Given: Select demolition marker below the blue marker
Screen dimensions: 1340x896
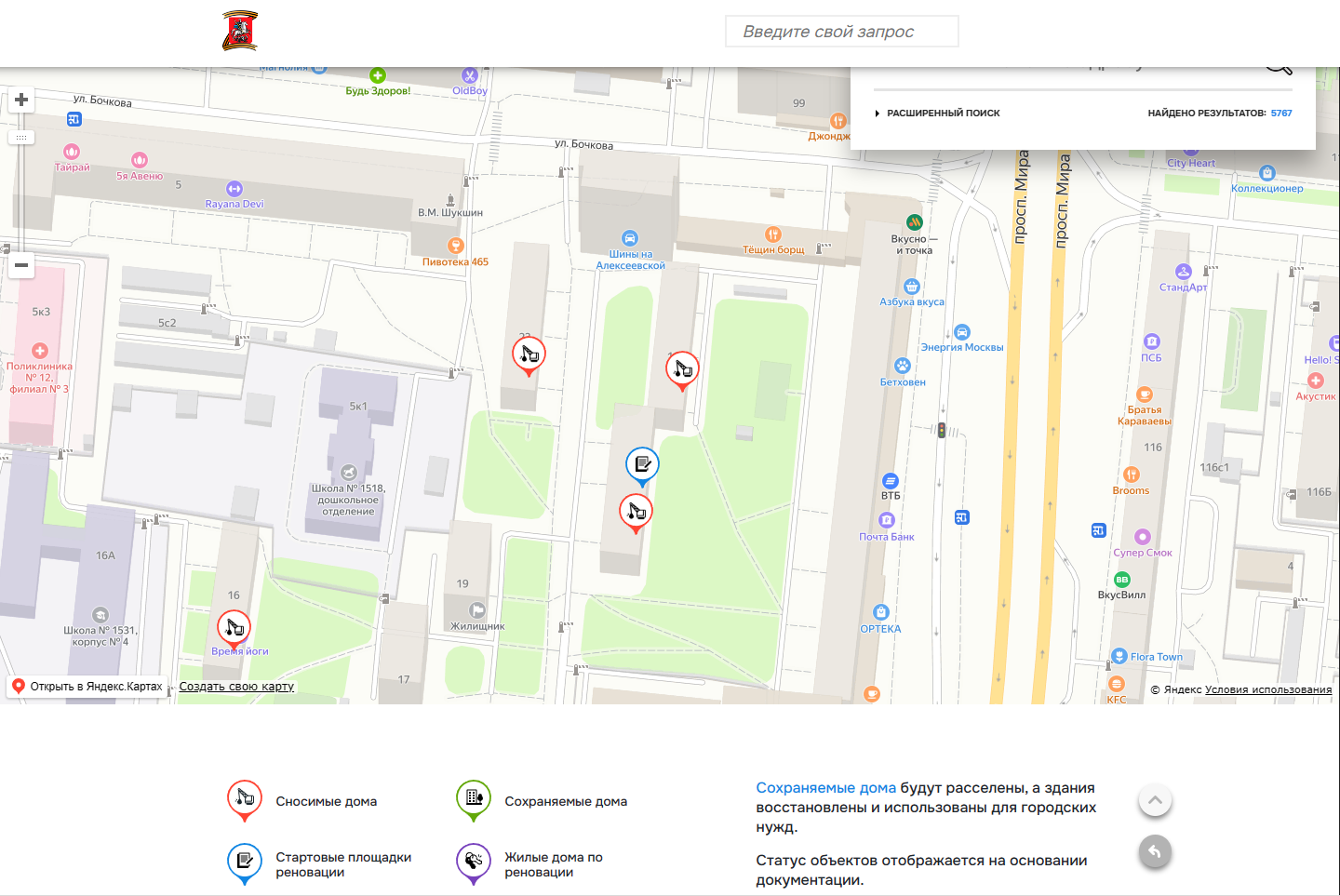Looking at the screenshot, I should 636,512.
